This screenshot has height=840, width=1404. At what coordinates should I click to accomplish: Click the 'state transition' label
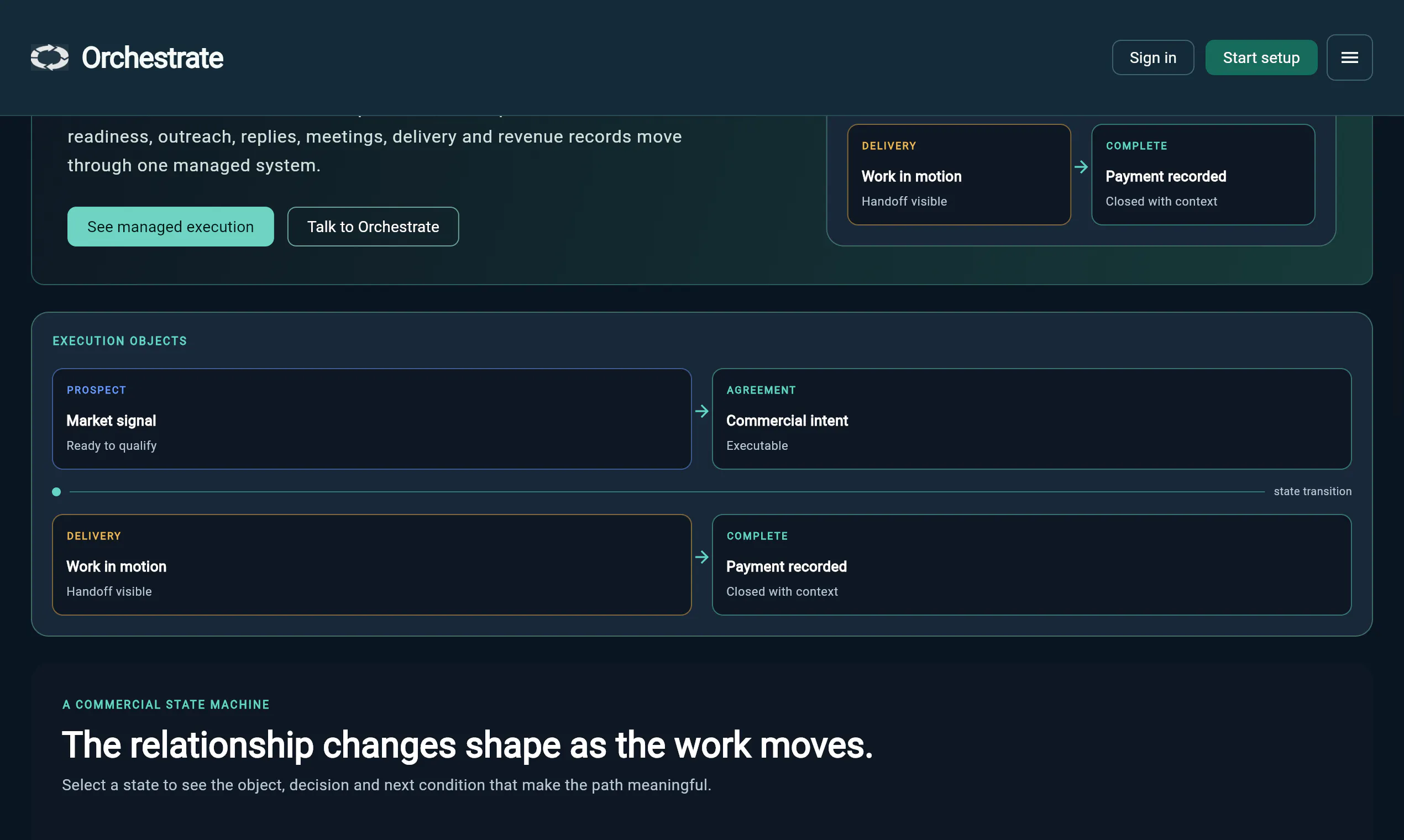pos(1312,491)
